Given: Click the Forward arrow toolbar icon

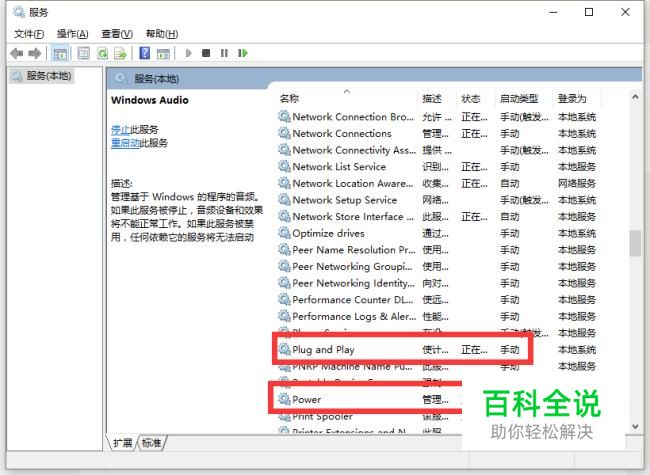Looking at the screenshot, I should [35, 53].
